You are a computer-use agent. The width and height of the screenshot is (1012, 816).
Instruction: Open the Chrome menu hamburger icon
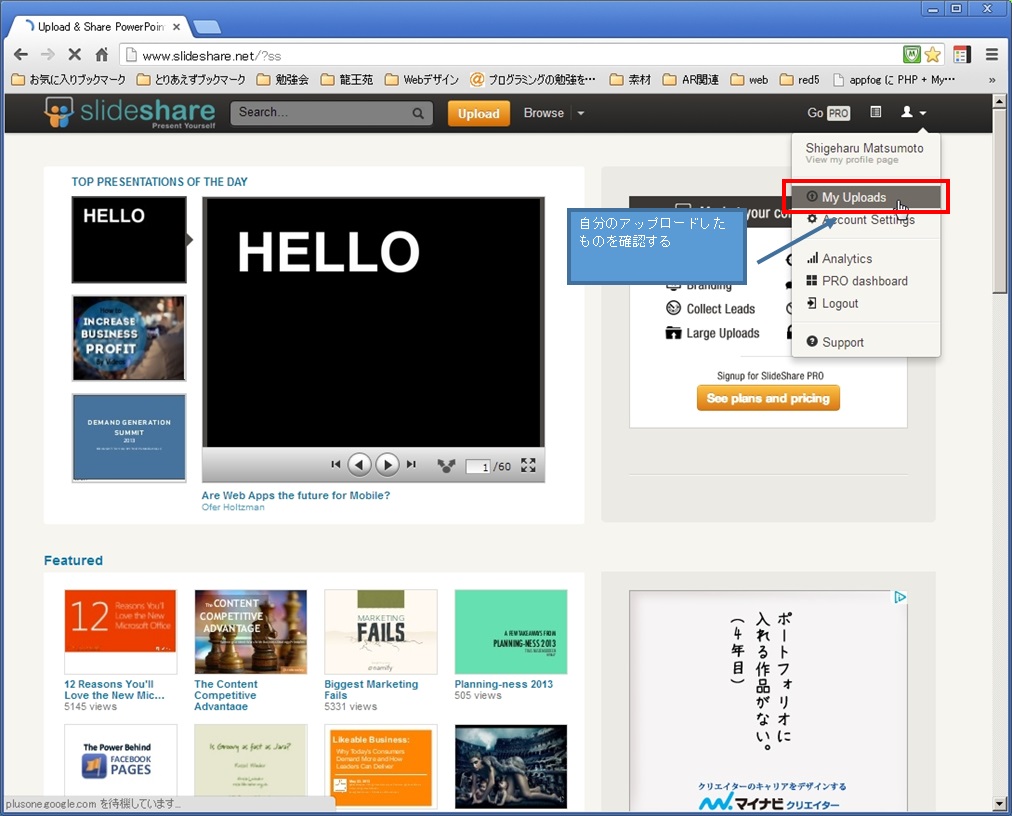pyautogui.click(x=992, y=55)
